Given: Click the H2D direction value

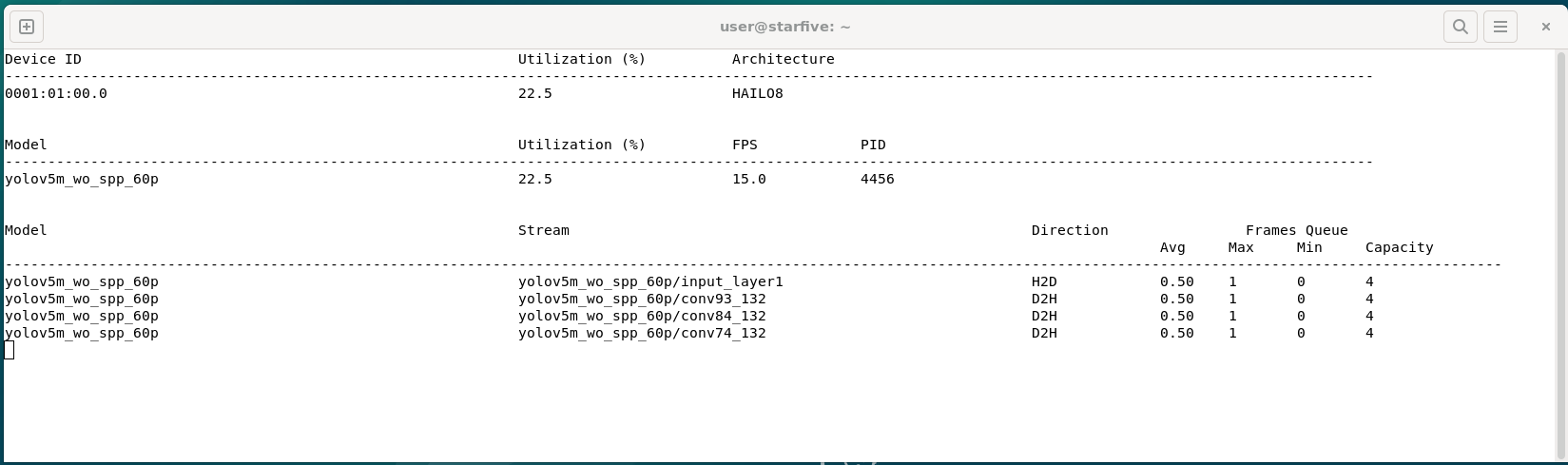Looking at the screenshot, I should tap(1044, 281).
